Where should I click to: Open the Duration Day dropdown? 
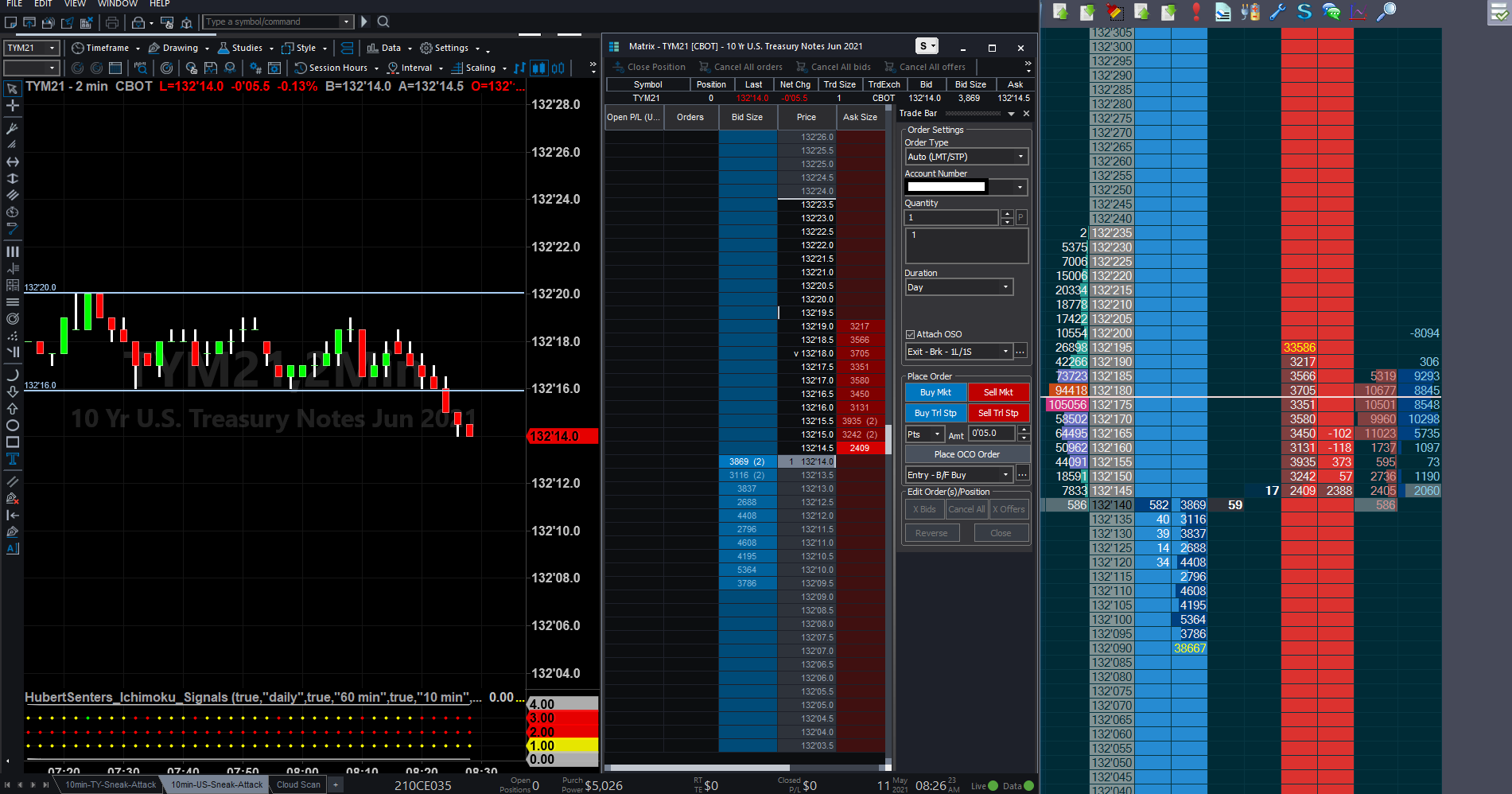[958, 287]
